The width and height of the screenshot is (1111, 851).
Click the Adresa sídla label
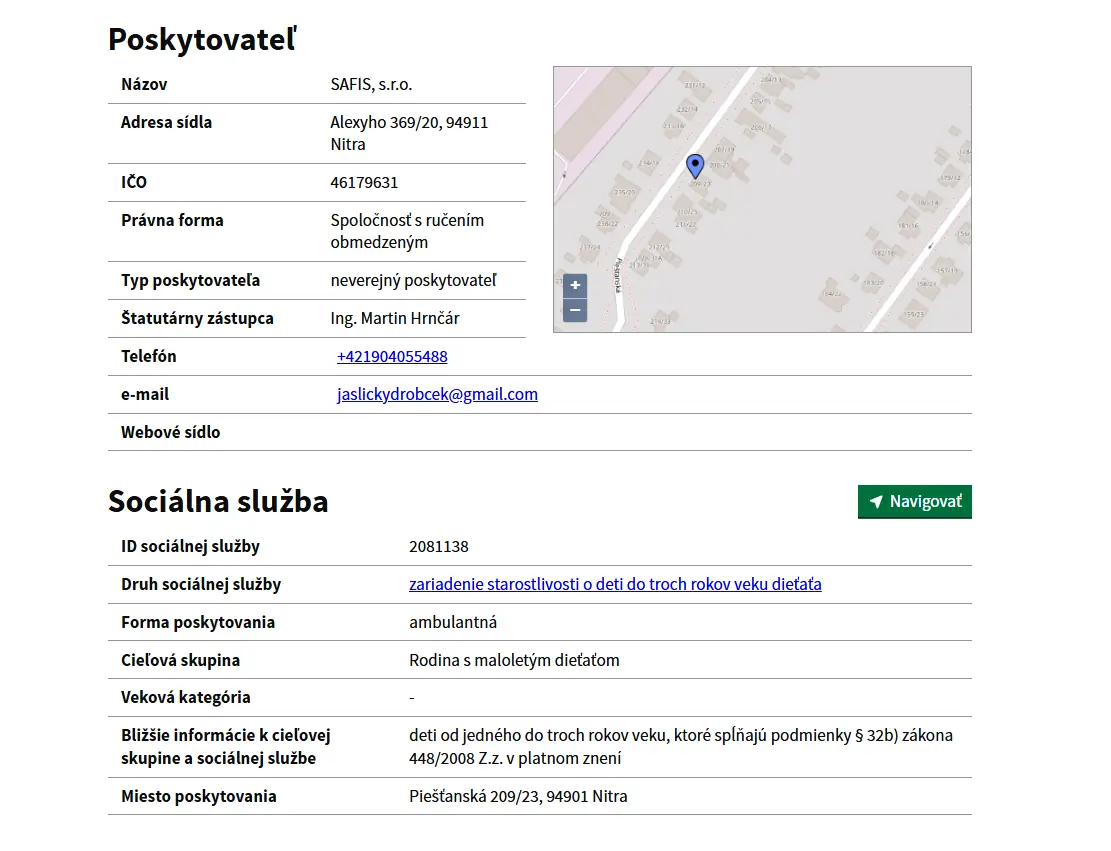(166, 123)
